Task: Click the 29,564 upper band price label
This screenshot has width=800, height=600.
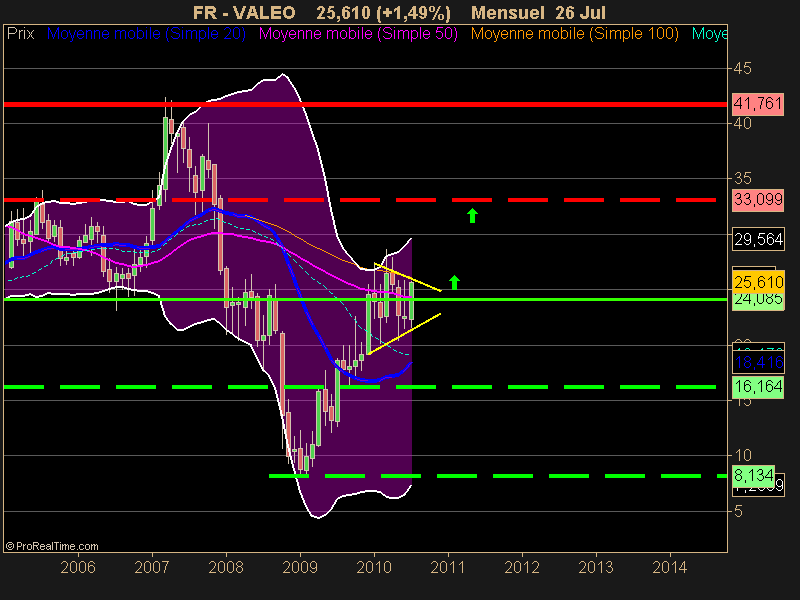Action: pyautogui.click(x=758, y=239)
